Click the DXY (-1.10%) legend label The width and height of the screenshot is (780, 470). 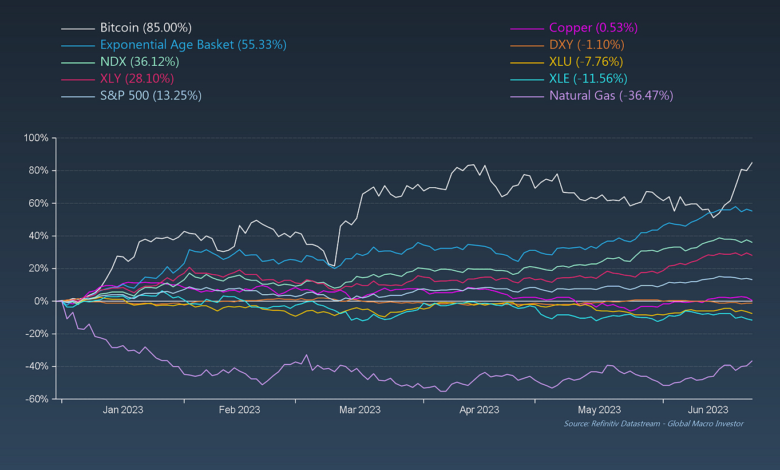(586, 44)
